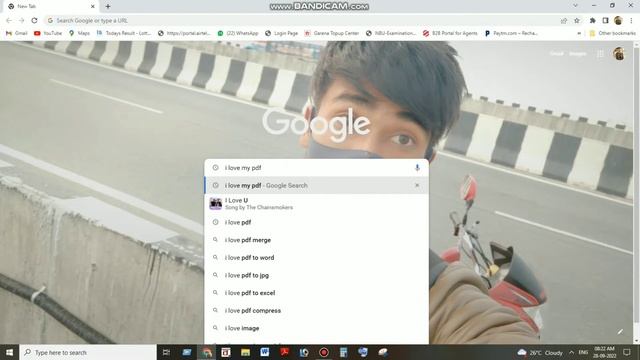Image resolution: width=640 pixels, height=360 pixels.
Task: Close the New Tab tab
Action: pos(93,7)
